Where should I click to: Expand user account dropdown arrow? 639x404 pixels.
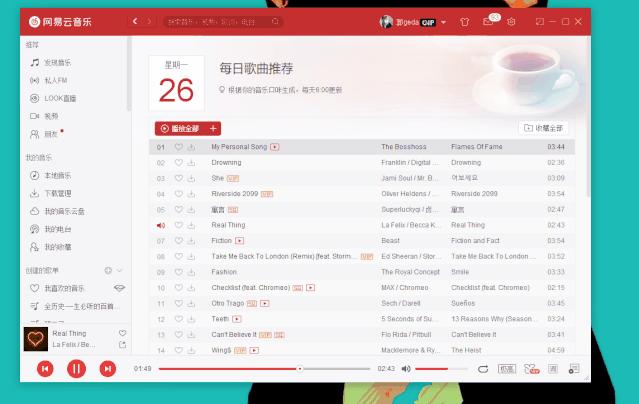point(443,22)
